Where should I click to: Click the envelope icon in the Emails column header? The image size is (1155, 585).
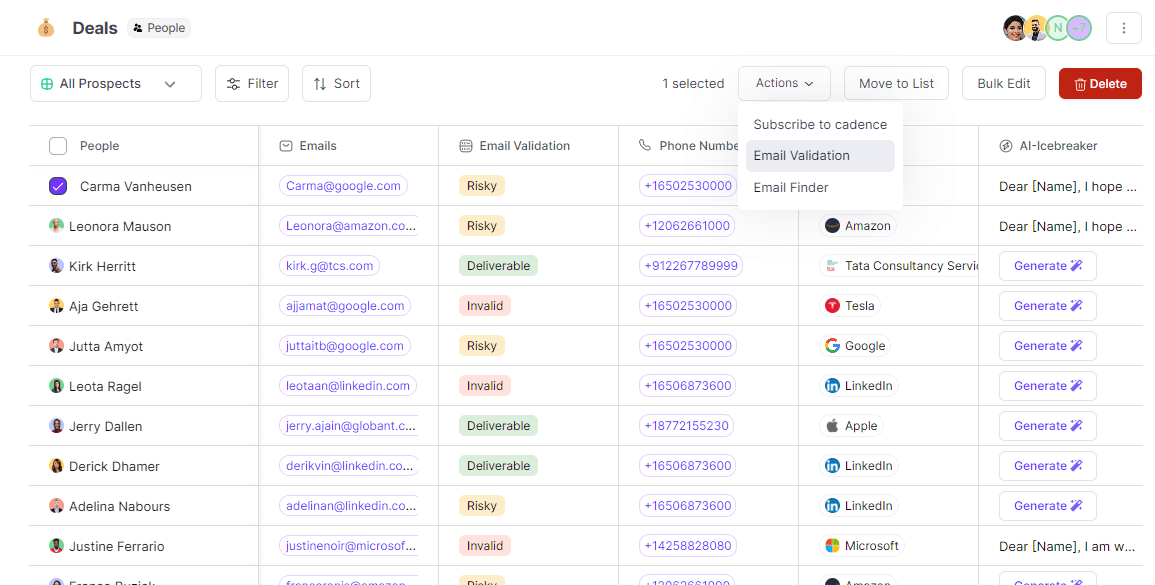click(285, 145)
